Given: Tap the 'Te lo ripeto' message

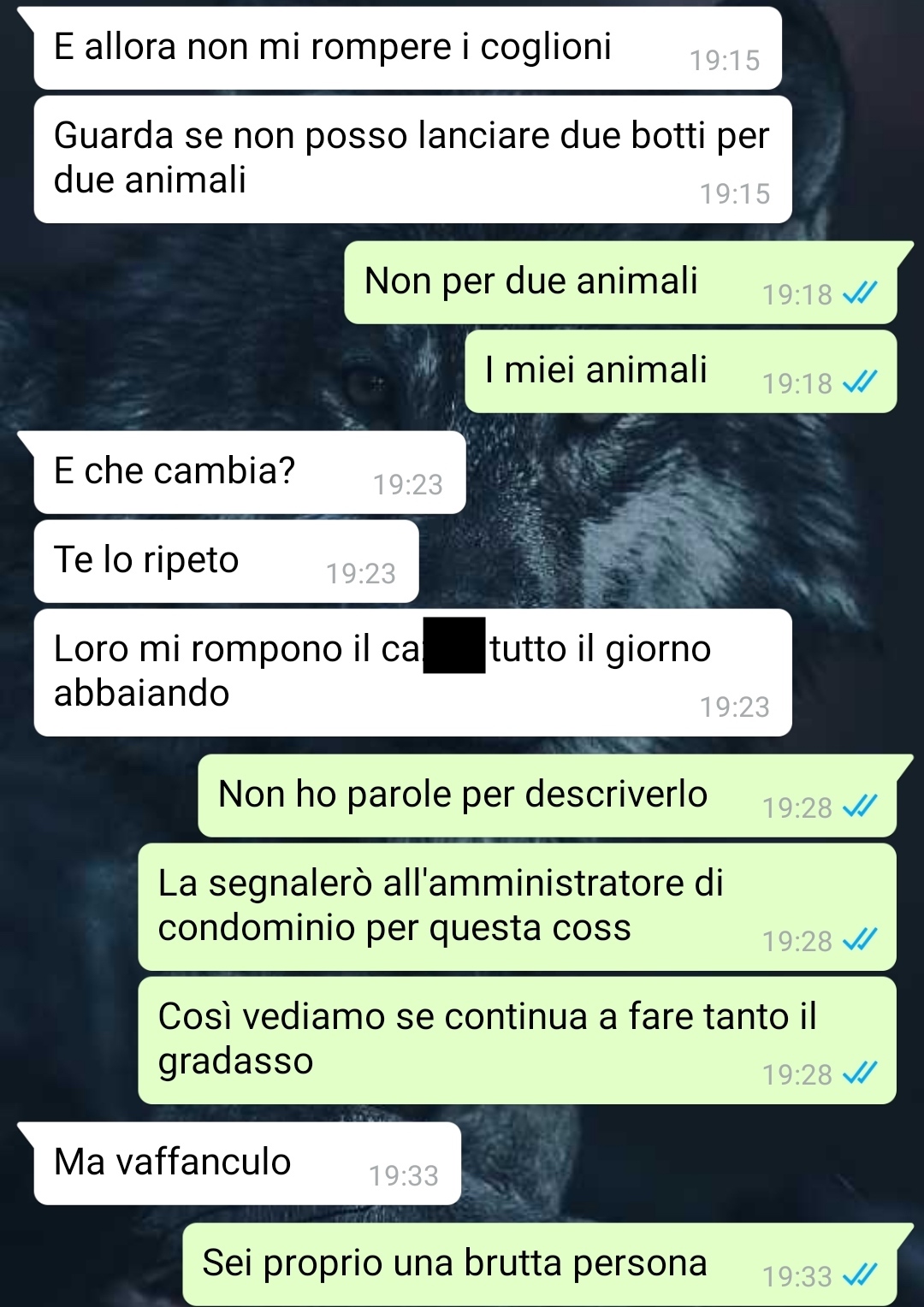Looking at the screenshot, I should (x=226, y=561).
